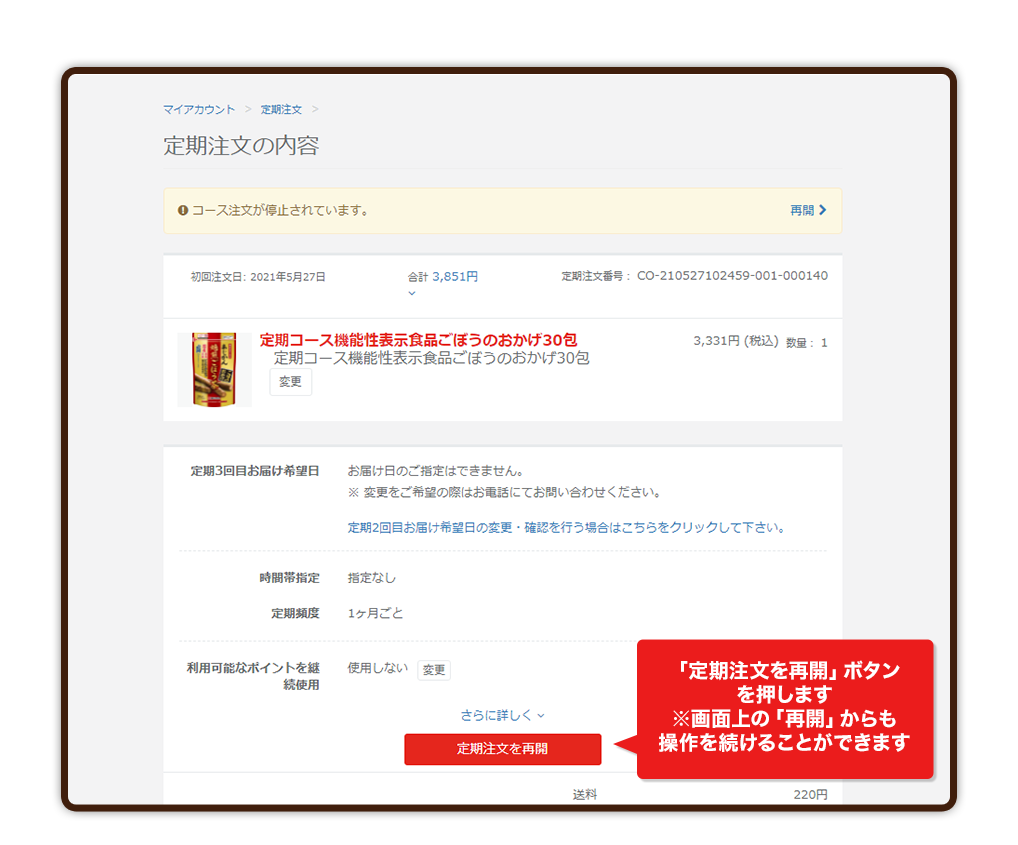Open the マイアカウント breadcrumb link
1018x845 pixels.
point(199,109)
